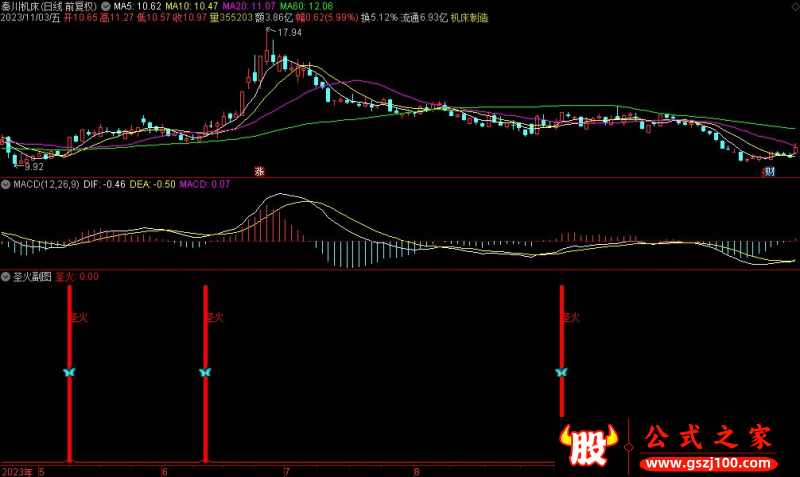The width and height of the screenshot is (800, 477).
Task: Click the red bull 股 logo
Action: coord(590,445)
